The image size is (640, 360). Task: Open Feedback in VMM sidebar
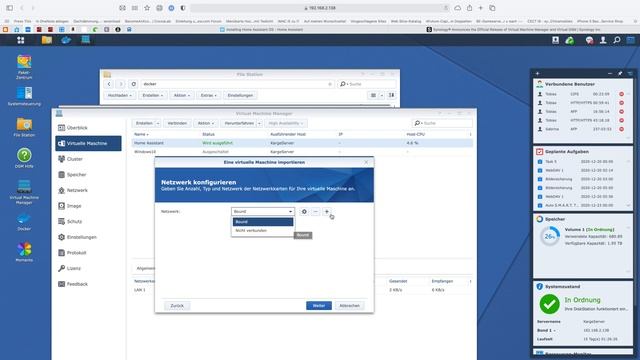pos(88,284)
